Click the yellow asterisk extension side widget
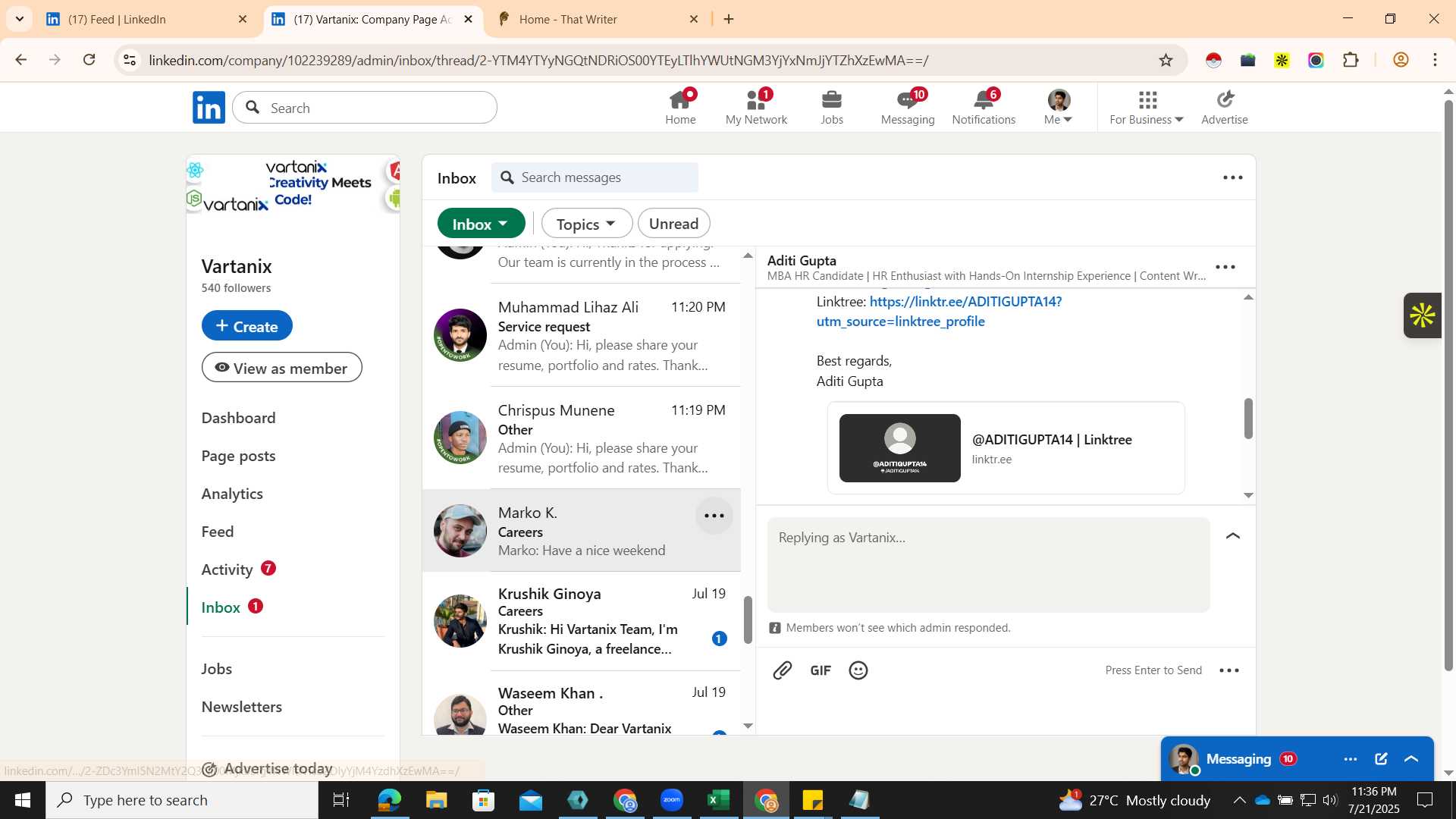This screenshot has width=1456, height=819. 1422,315
